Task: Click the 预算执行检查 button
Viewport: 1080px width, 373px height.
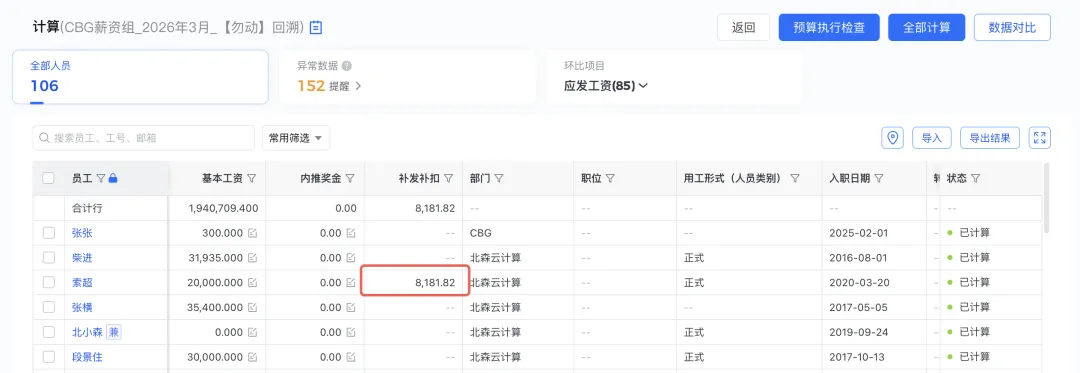Action: tap(829, 28)
